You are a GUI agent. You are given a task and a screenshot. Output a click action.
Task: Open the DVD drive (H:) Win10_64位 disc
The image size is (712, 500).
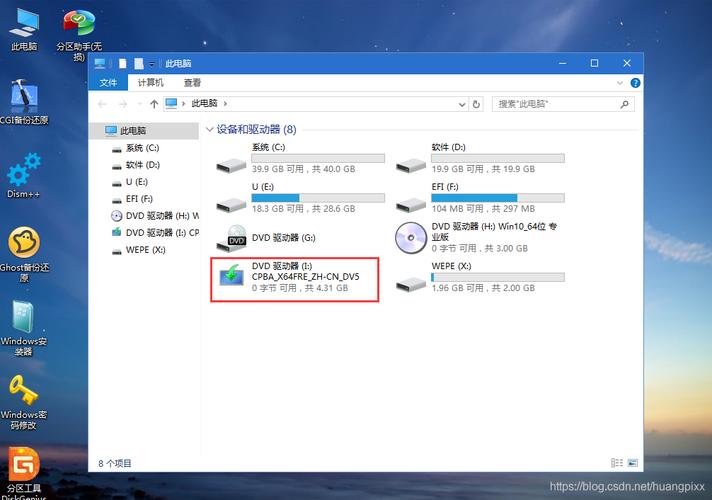[x=411, y=238]
